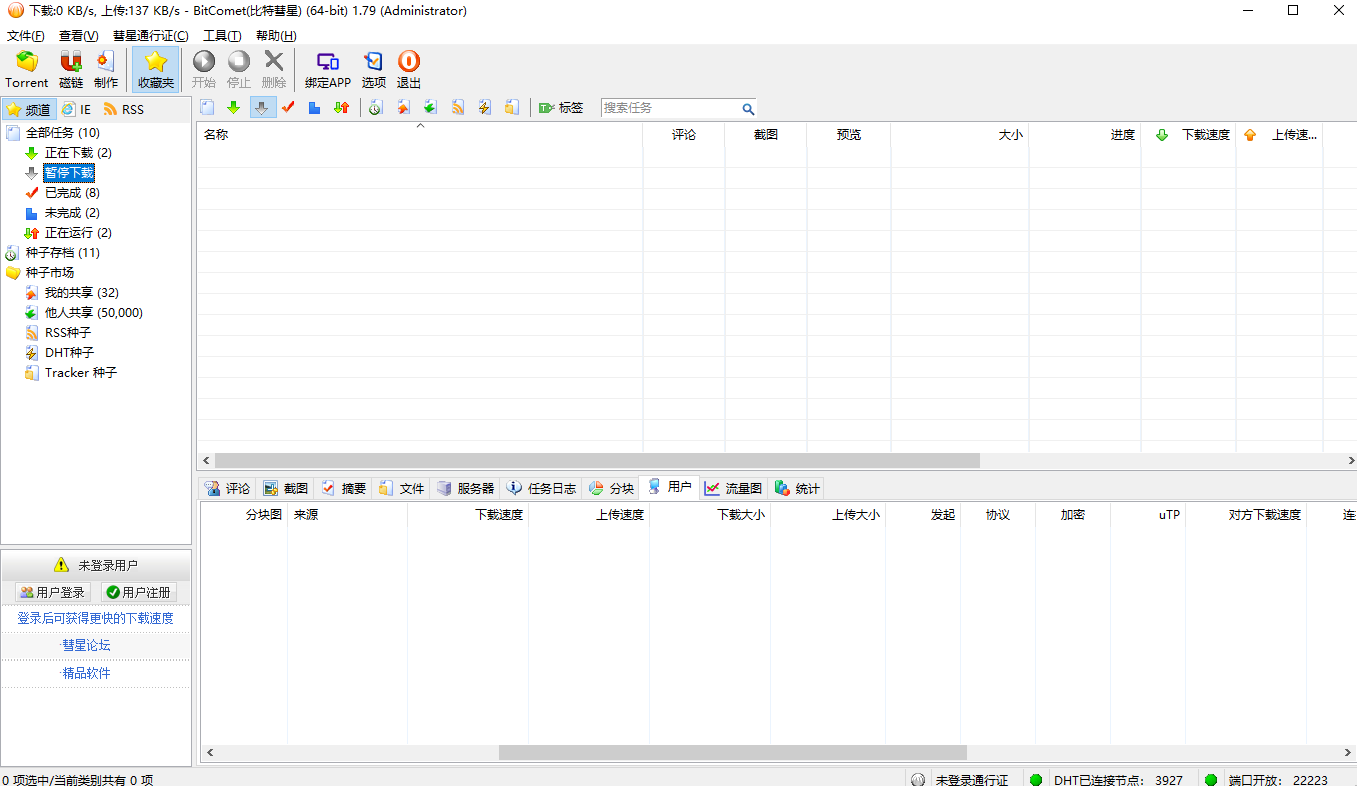The height and width of the screenshot is (786, 1357).
Task: Open a new Torrent file
Action: [x=26, y=68]
